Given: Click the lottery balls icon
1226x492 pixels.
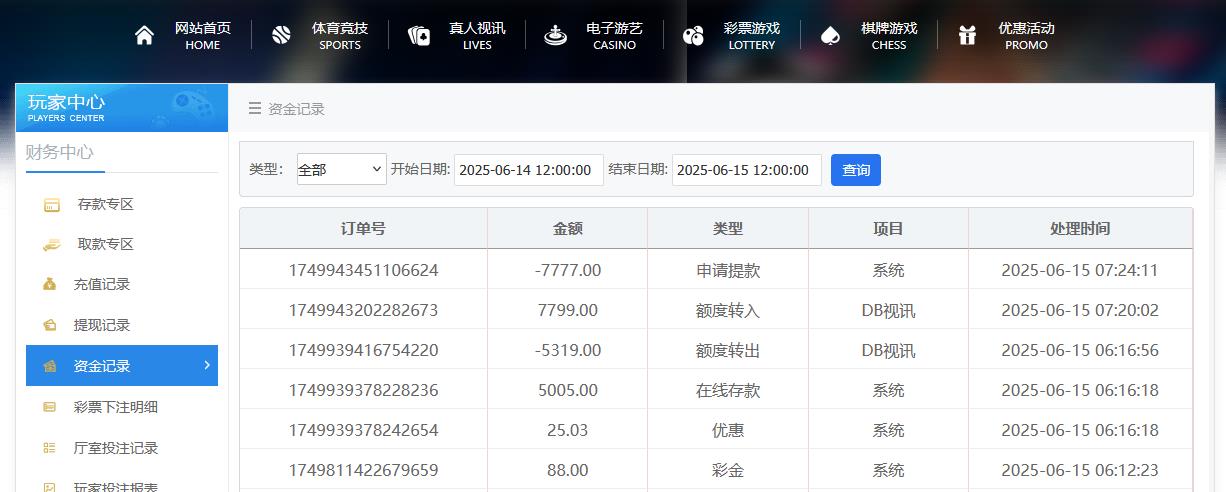Looking at the screenshot, I should (x=693, y=36).
